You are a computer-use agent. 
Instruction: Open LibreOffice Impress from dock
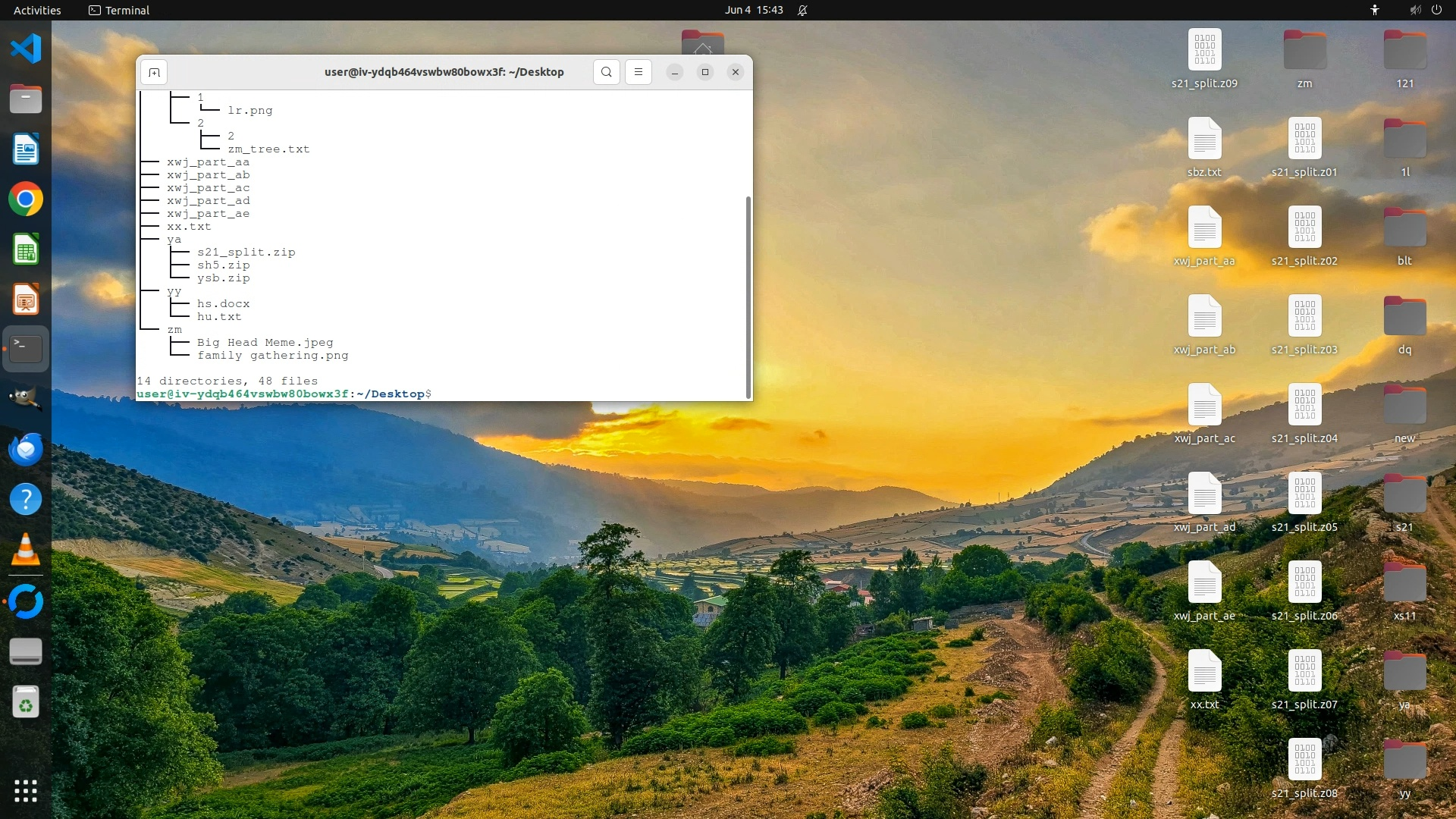pyautogui.click(x=26, y=300)
